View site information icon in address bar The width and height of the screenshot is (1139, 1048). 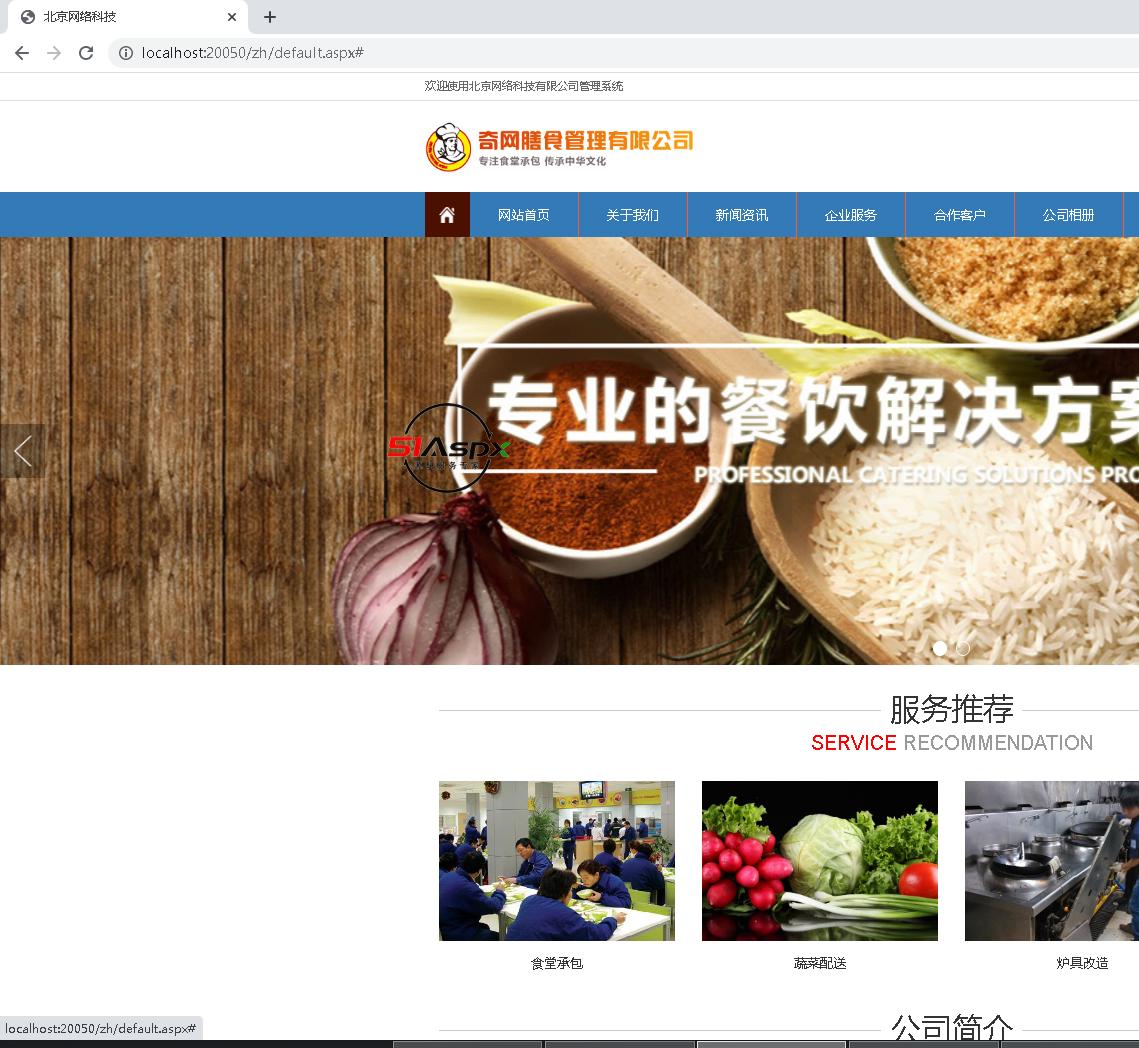126,53
